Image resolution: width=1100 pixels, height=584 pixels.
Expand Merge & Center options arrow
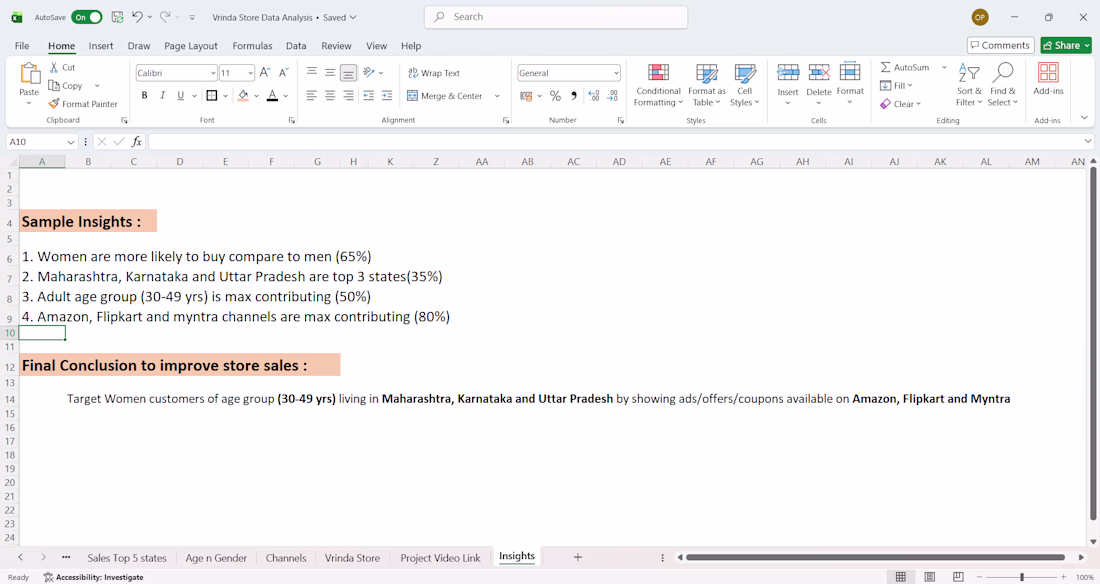pos(497,96)
